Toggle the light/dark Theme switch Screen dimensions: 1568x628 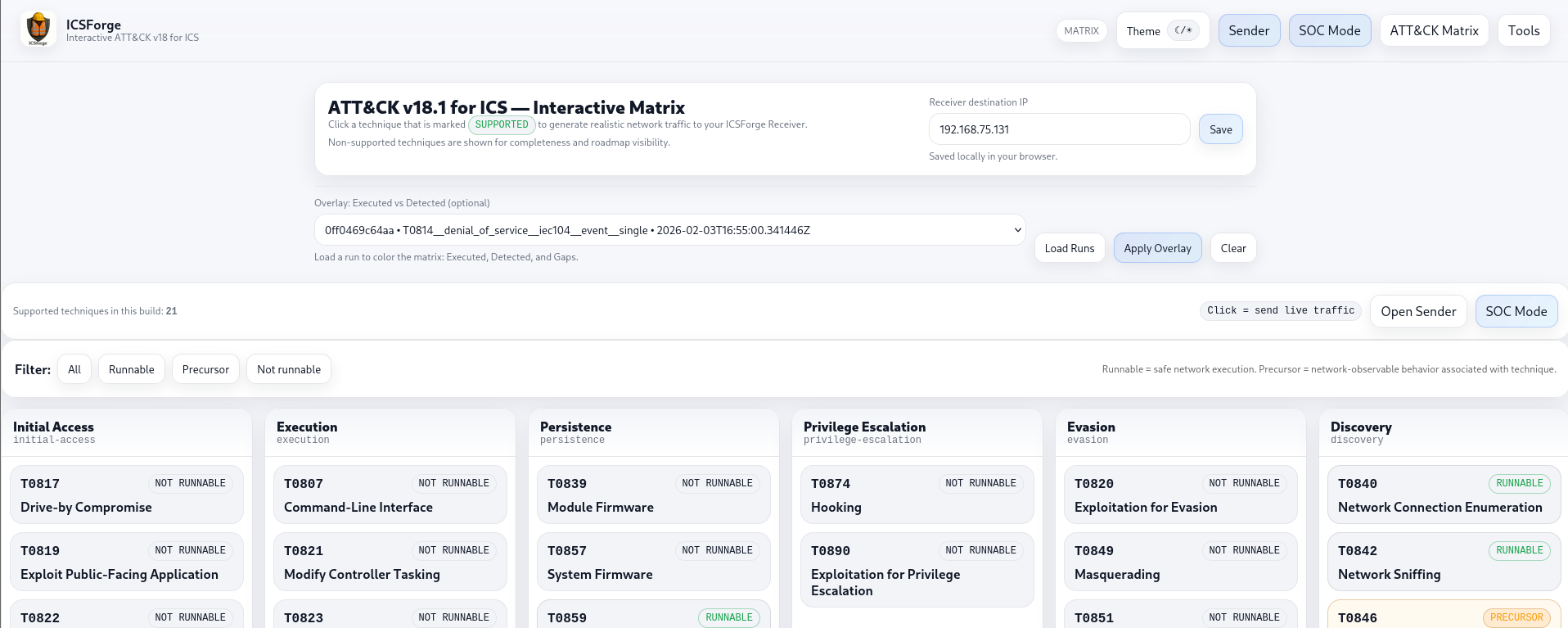pyautogui.click(x=1183, y=31)
